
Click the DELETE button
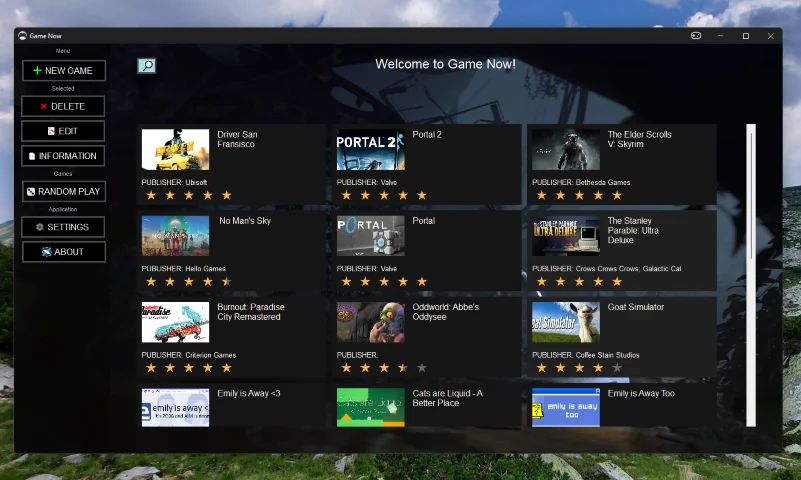pos(64,106)
